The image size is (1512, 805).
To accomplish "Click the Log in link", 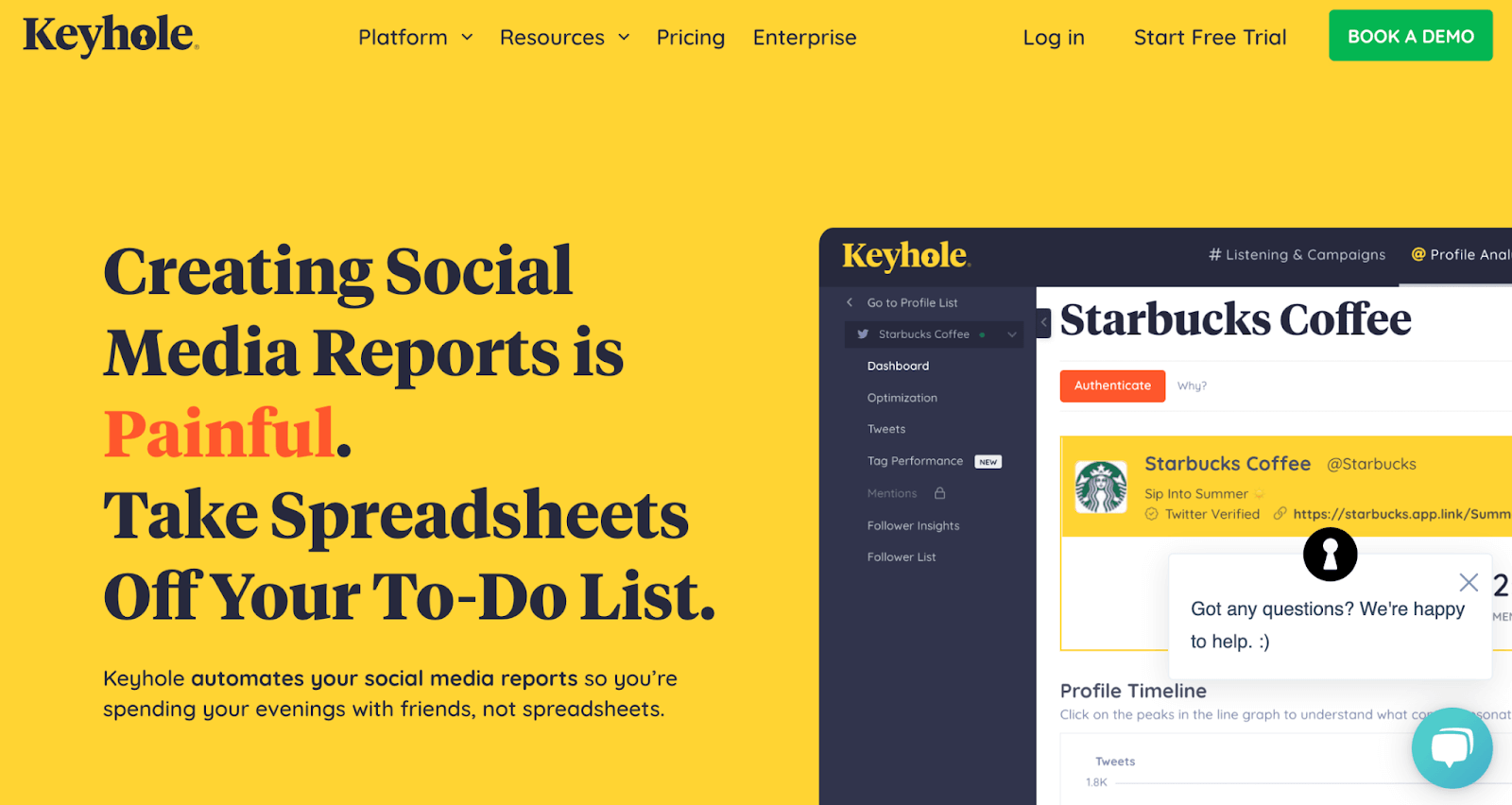I will (x=1054, y=38).
